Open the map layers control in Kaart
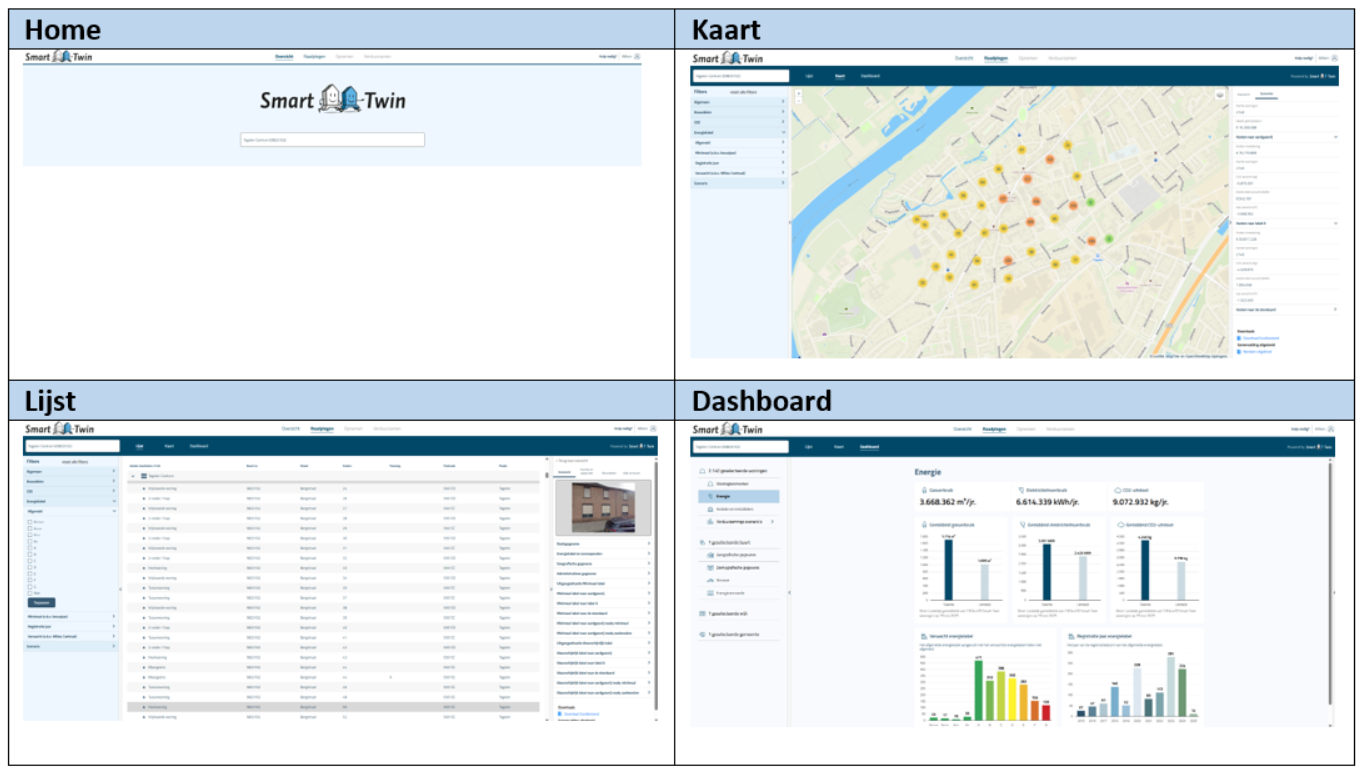Screen dimensions: 1364x777 coord(1220,96)
